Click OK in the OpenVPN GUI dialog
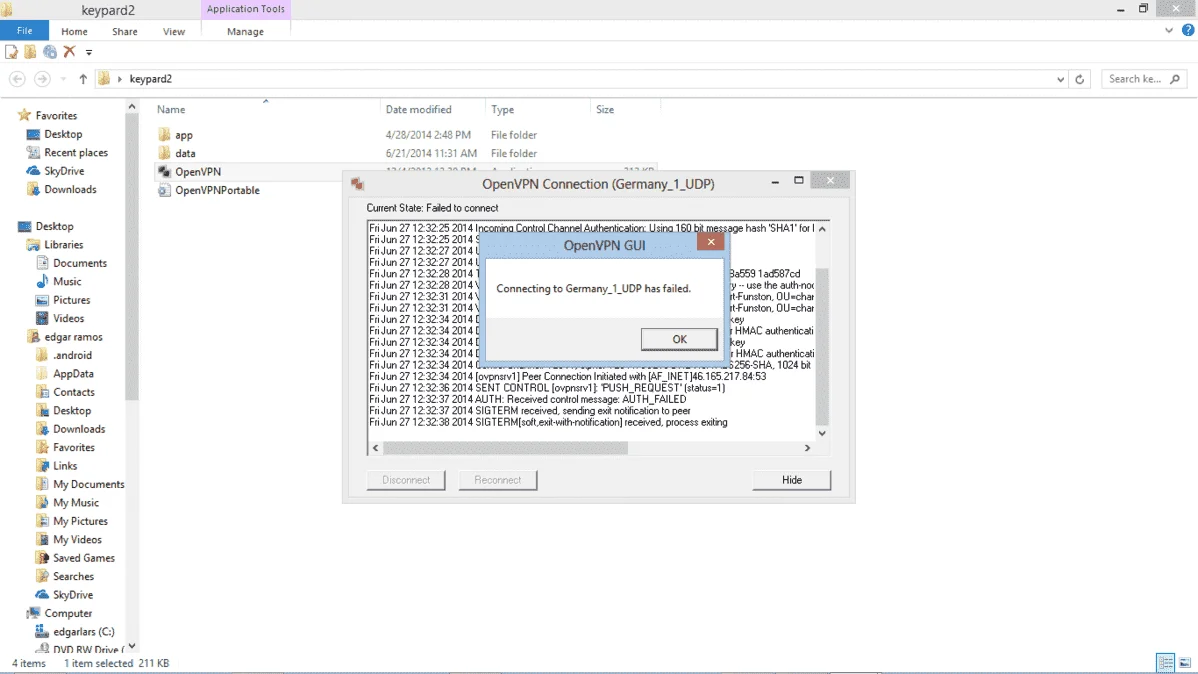The width and height of the screenshot is (1198, 674). 678,339
